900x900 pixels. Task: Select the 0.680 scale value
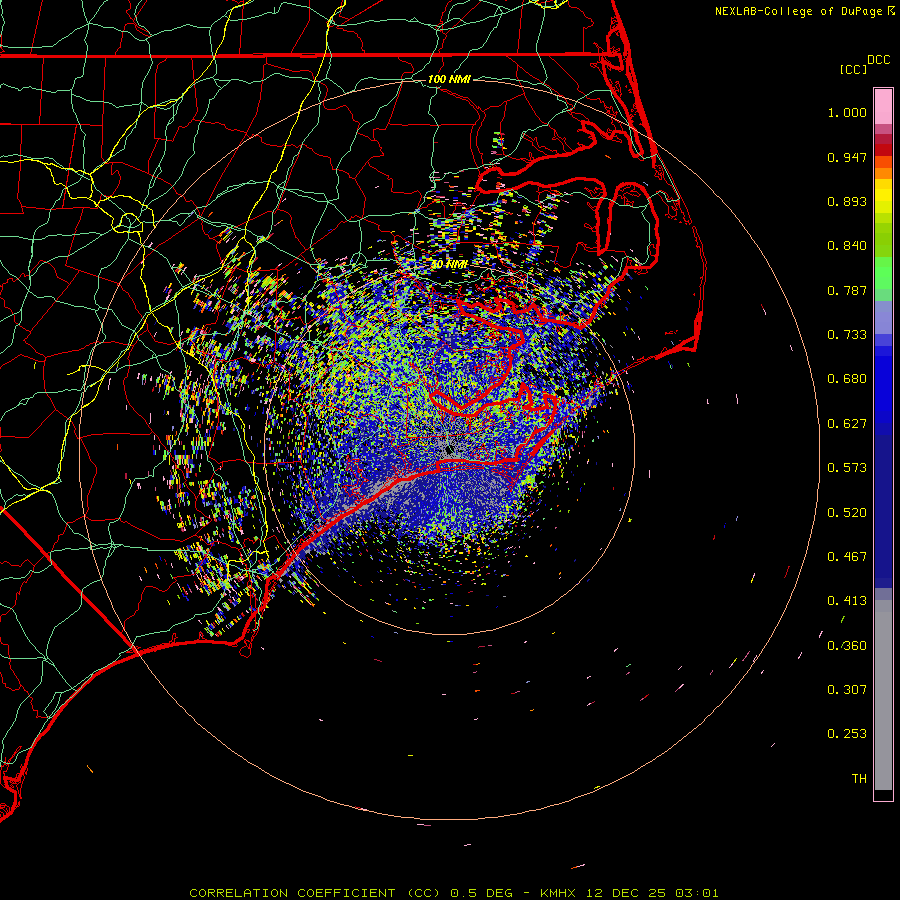click(x=847, y=379)
